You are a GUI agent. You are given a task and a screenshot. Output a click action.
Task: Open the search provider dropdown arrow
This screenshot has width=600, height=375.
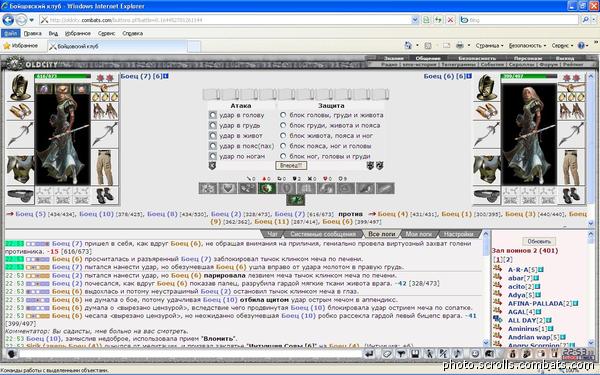tap(593, 20)
